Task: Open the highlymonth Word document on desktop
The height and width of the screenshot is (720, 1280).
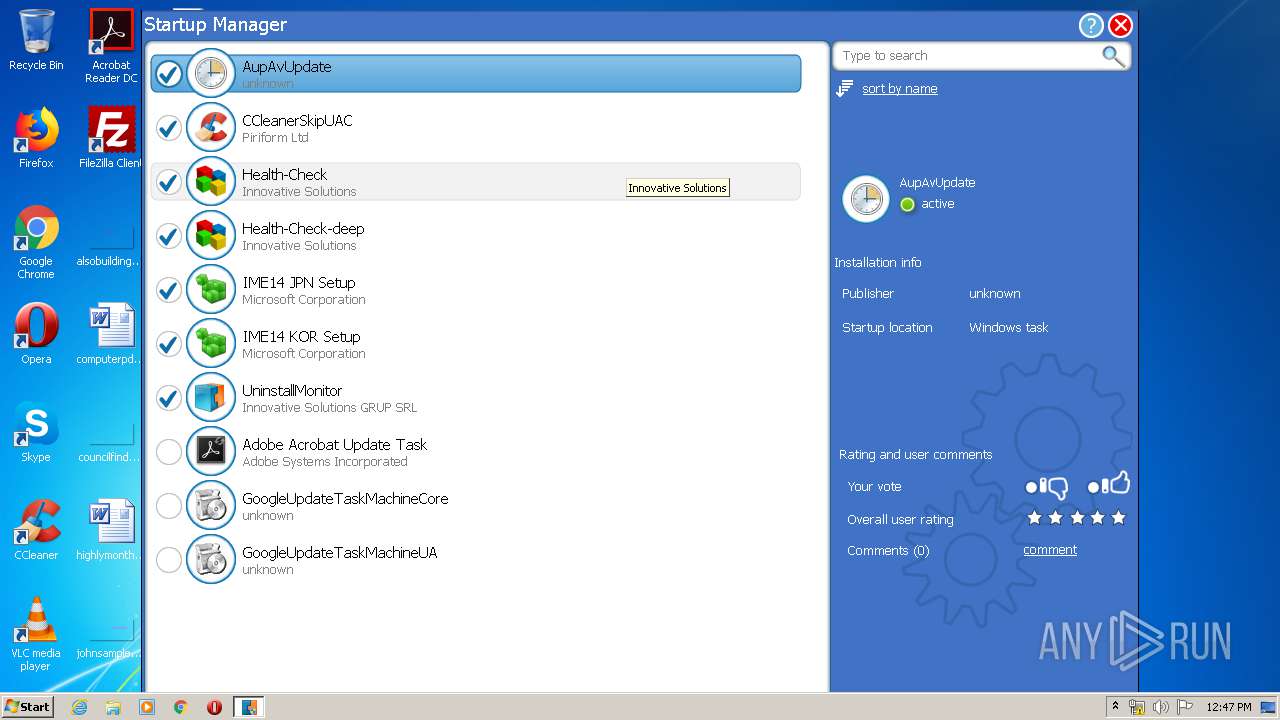Action: coord(111,530)
